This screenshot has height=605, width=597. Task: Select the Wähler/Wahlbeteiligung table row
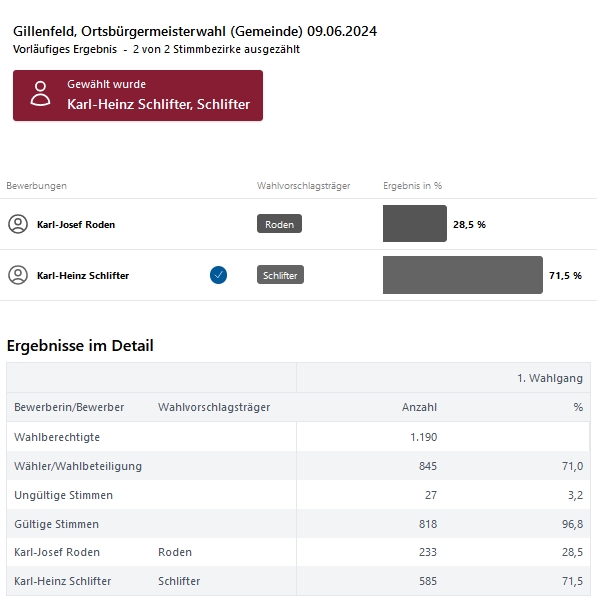[298, 466]
